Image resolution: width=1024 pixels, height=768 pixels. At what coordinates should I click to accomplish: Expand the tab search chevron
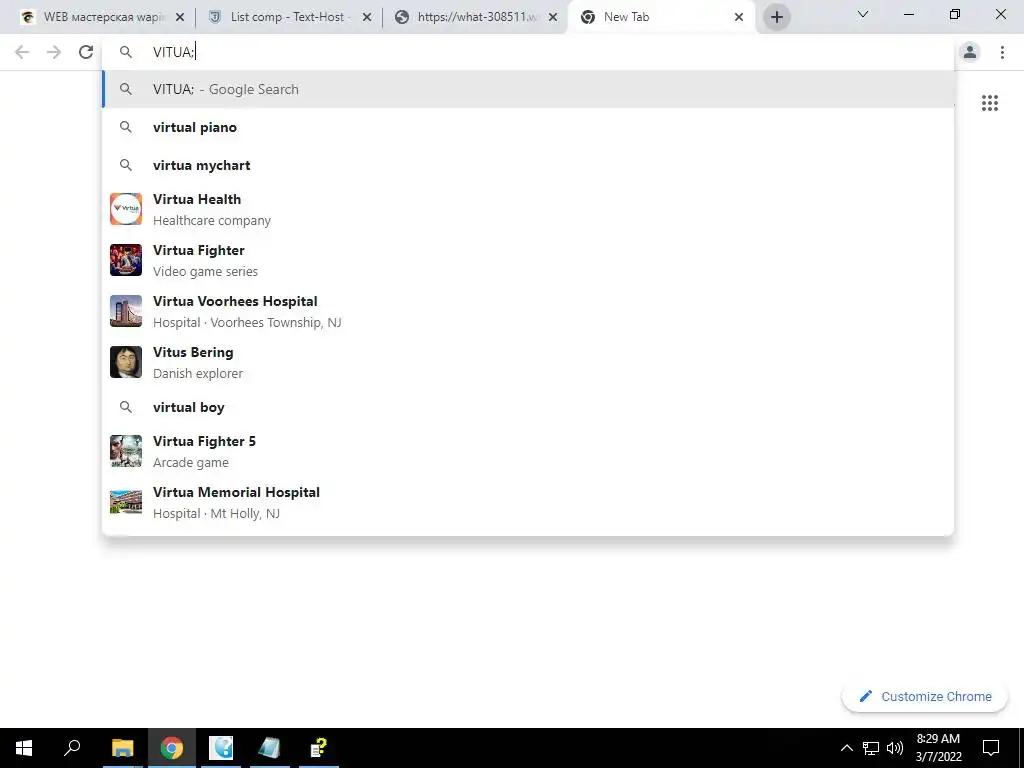[863, 14]
